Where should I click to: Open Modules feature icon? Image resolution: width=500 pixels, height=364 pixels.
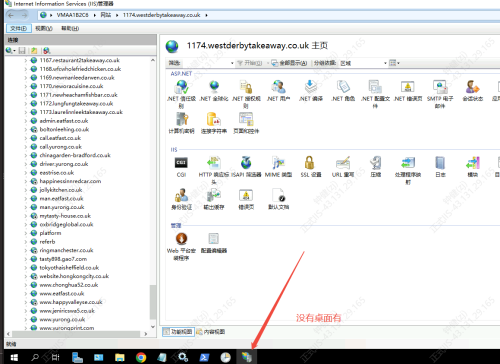coord(472,163)
